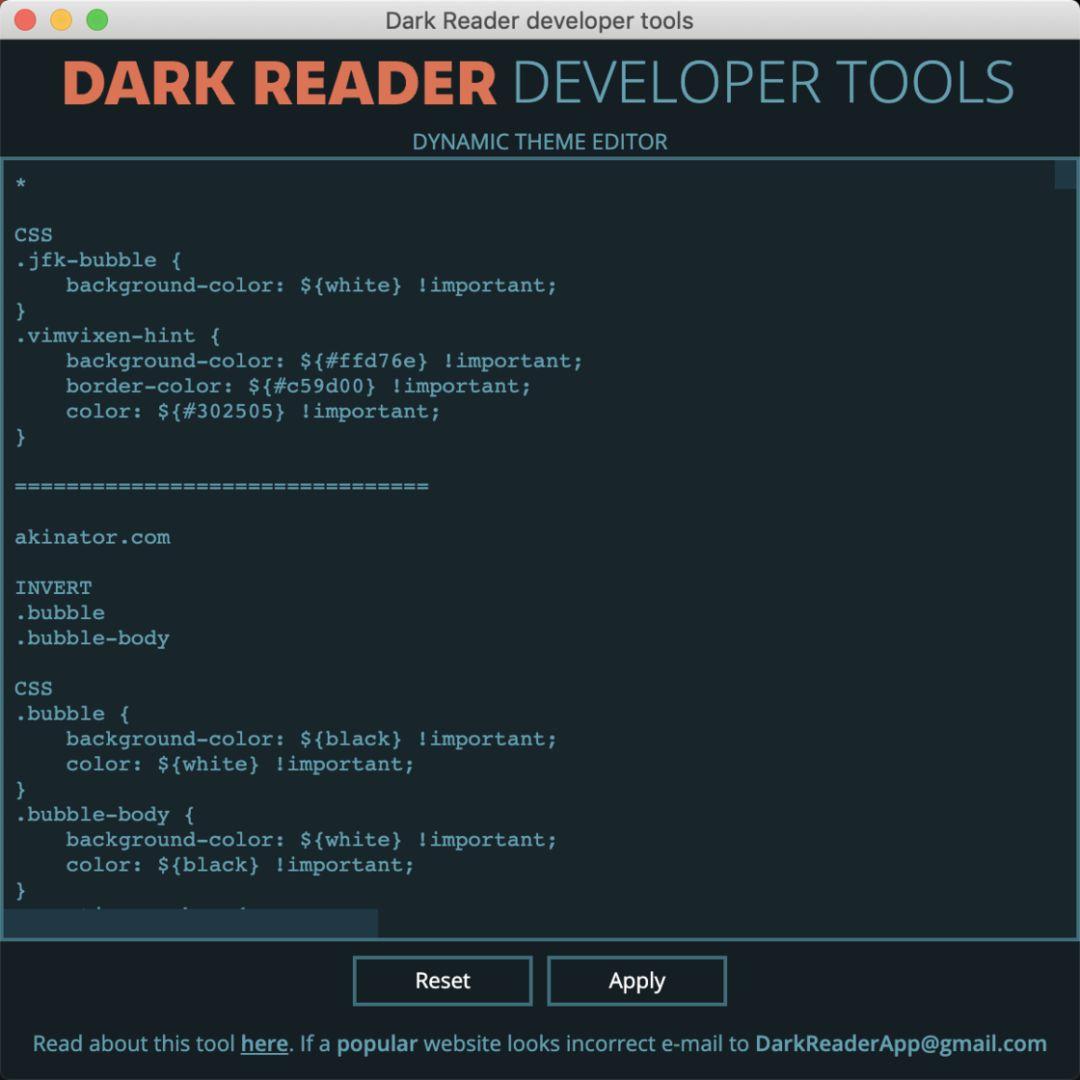Click the 'background-color: ${#ffd76e} !important;' line
This screenshot has height=1080, width=1080.
click(x=324, y=361)
